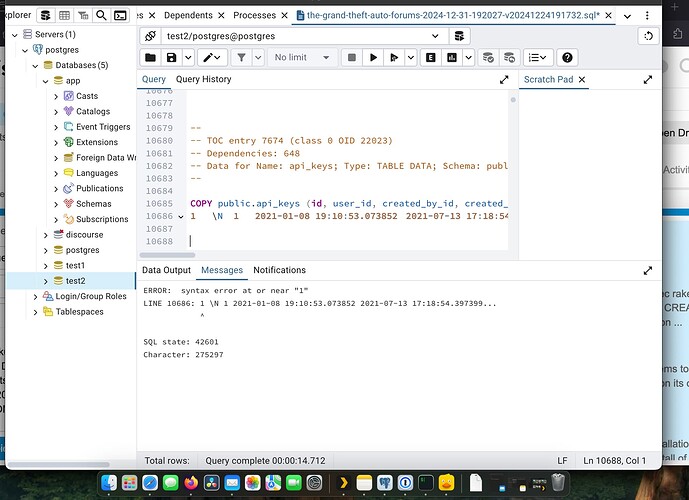Select the test1 database in tree

[75, 265]
